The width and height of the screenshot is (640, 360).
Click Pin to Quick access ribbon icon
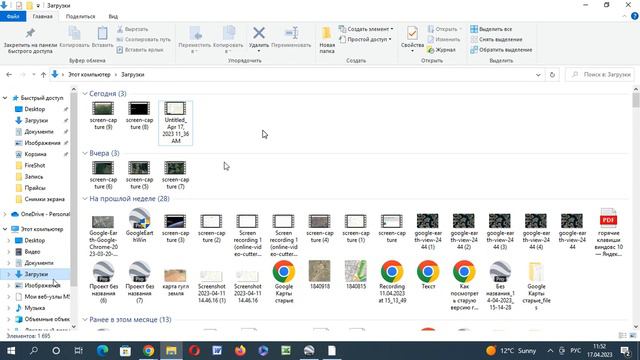tap(30, 33)
